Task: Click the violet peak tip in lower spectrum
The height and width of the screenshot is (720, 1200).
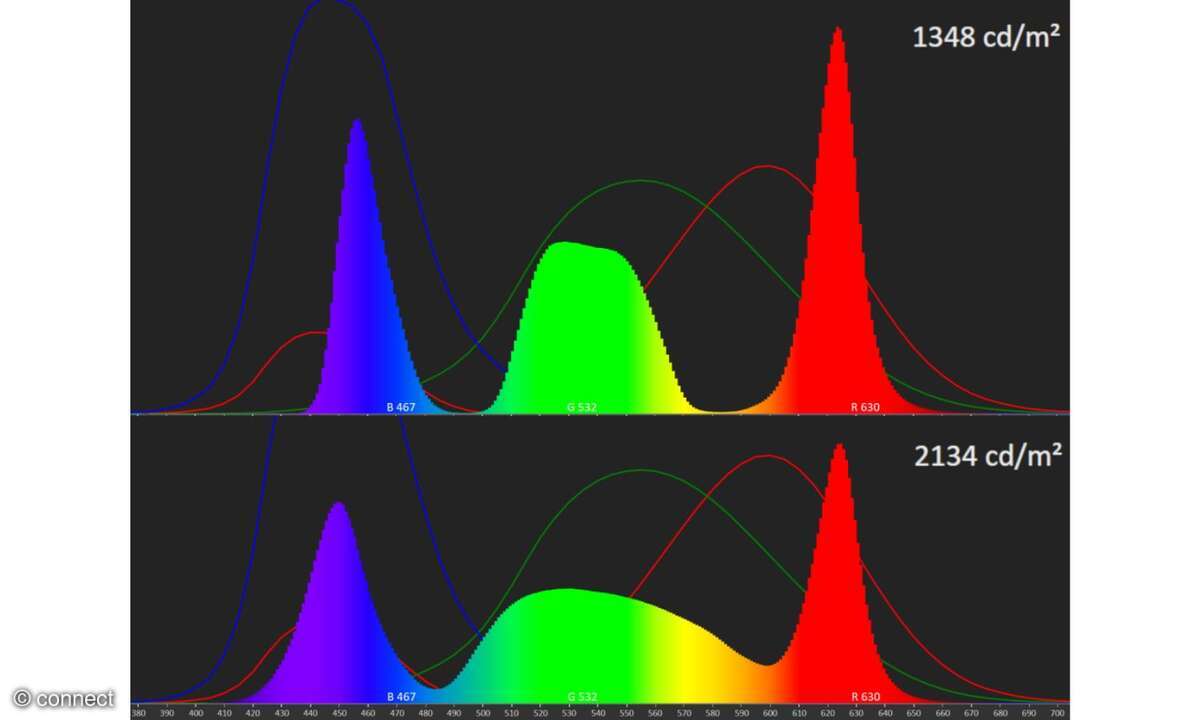Action: tap(339, 506)
